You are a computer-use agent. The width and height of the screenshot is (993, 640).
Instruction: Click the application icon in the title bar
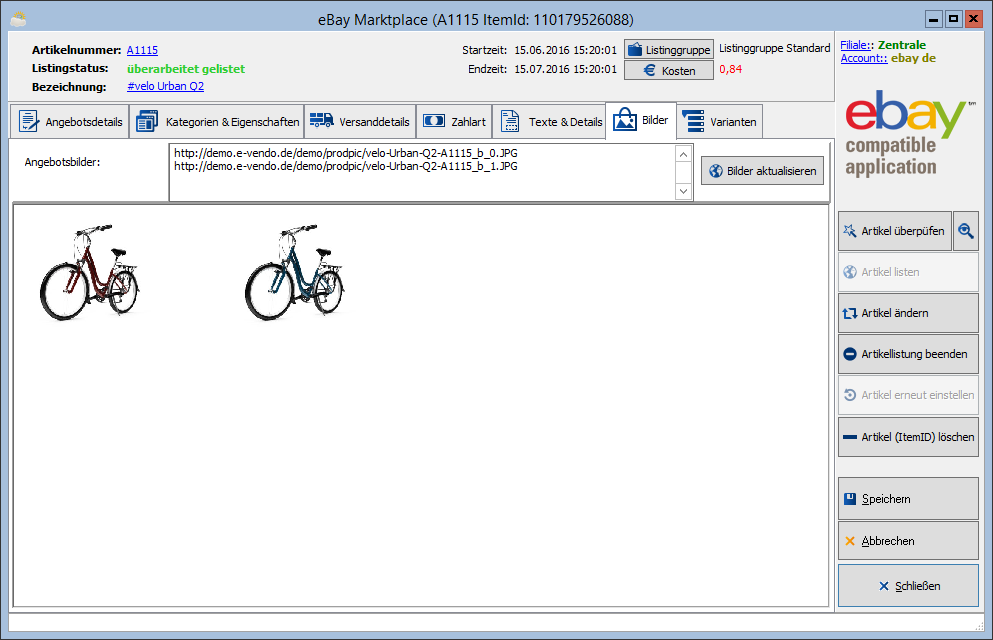pyautogui.click(x=18, y=20)
